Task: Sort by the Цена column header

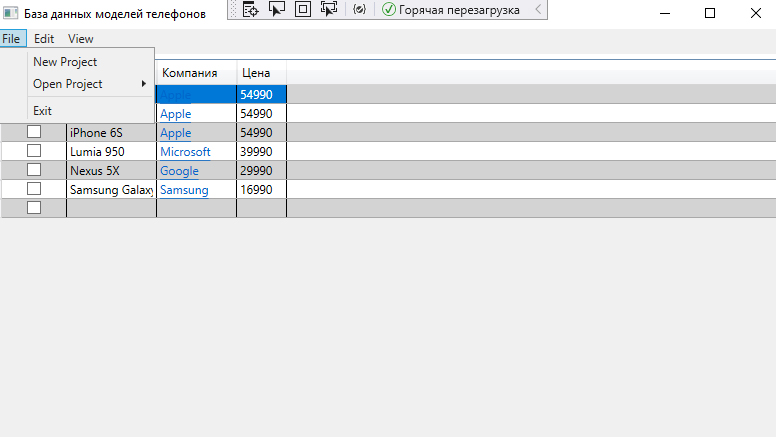Action: point(262,73)
